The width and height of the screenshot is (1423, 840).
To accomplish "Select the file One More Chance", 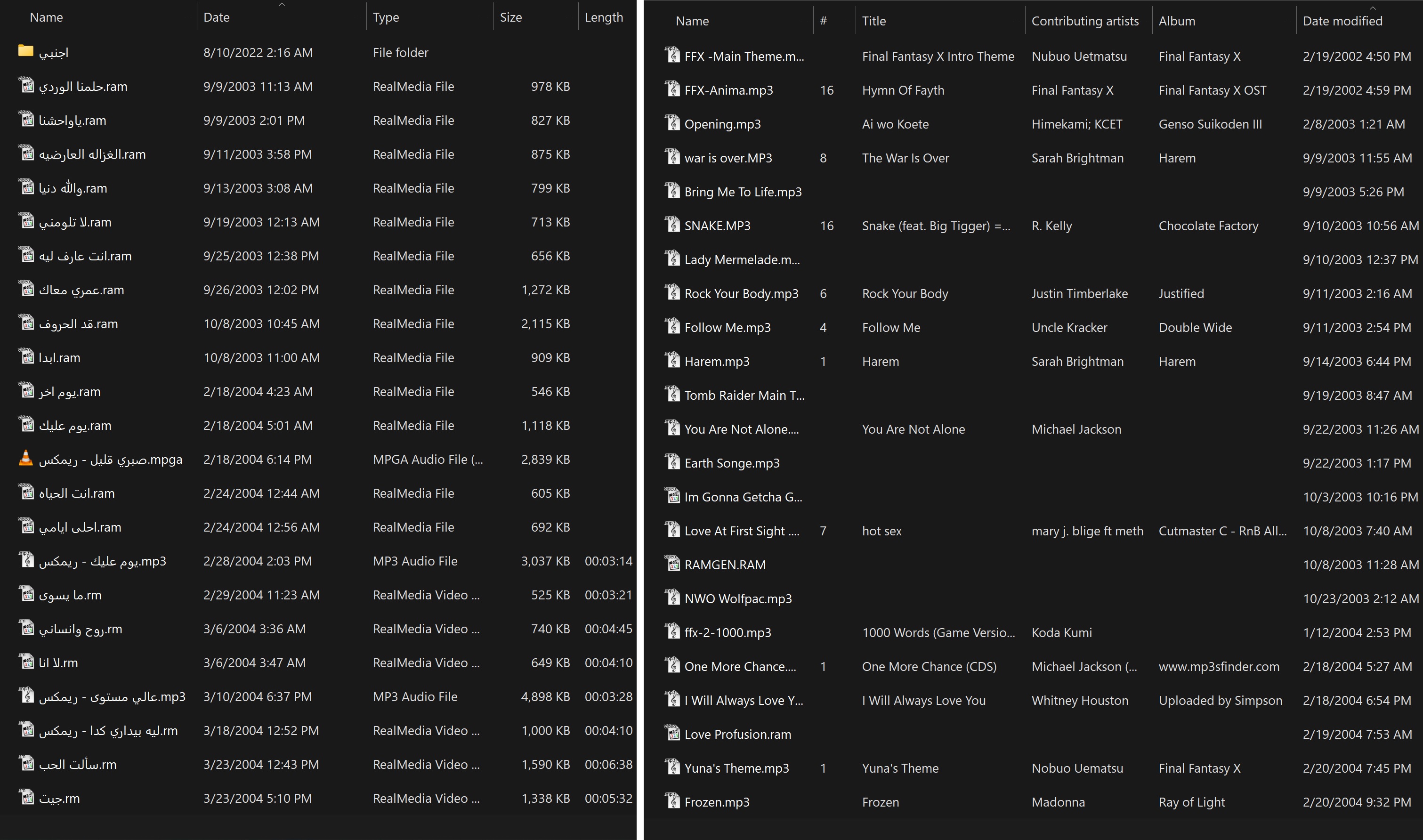I will pyautogui.click(x=740, y=666).
